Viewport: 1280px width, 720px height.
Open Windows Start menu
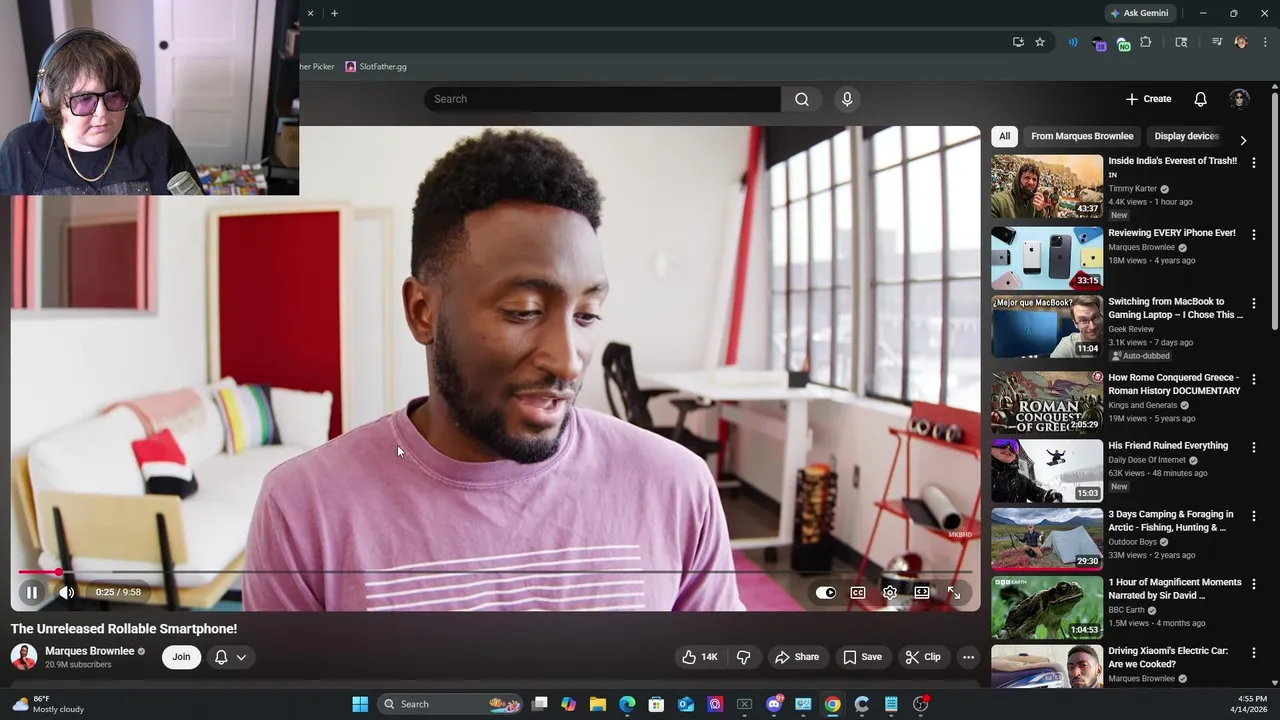(360, 704)
